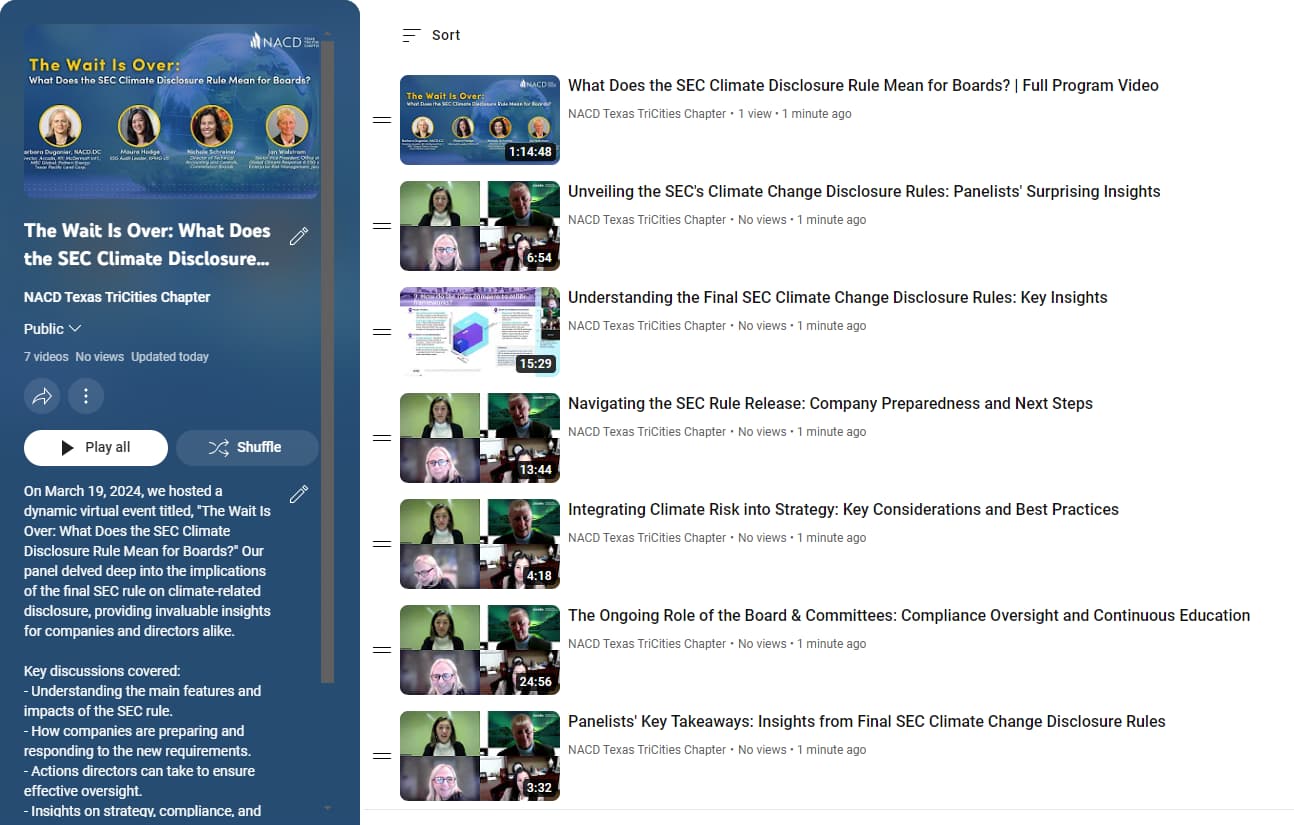Grab reorder handle for Ongoing Role of the Board

pos(381,650)
